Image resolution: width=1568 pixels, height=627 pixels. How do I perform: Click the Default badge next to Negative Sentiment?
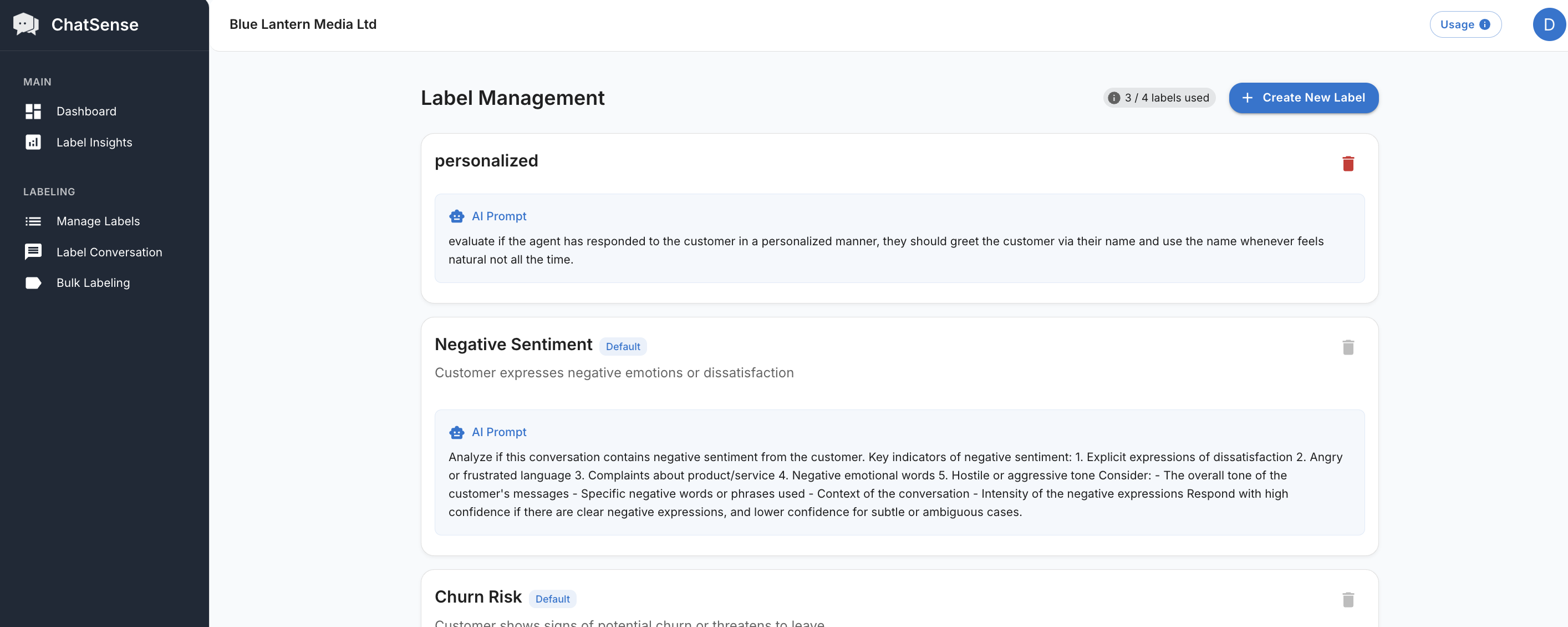coord(623,347)
